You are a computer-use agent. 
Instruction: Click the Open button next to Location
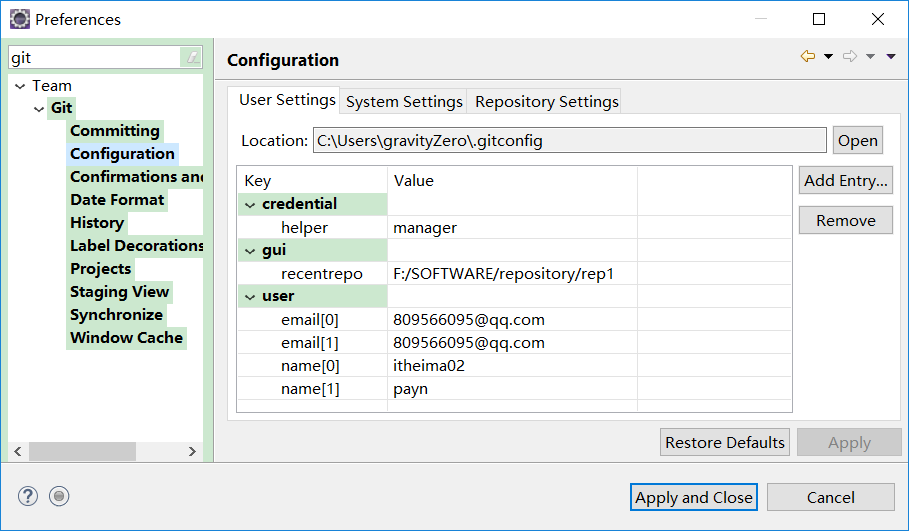tap(857, 141)
